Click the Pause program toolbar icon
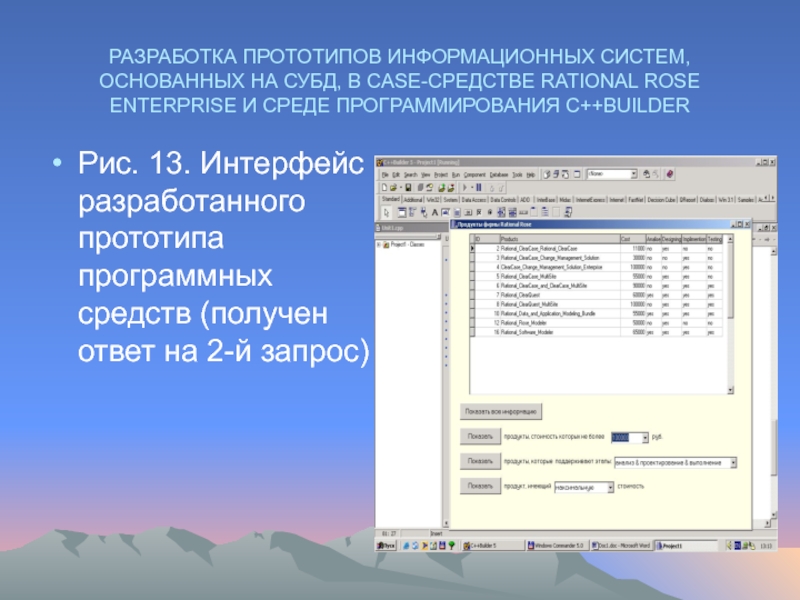 click(x=479, y=187)
